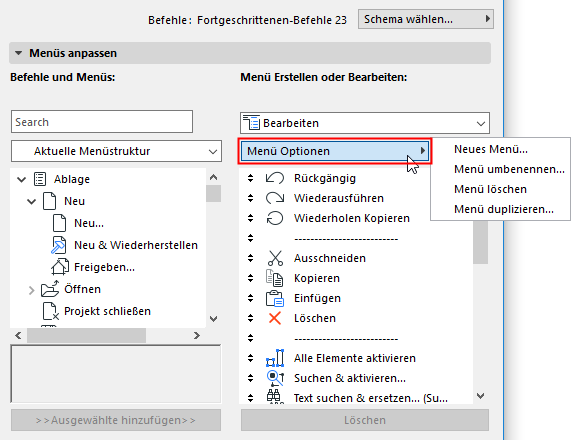The height and width of the screenshot is (440, 572).
Task: Open the Schema wählen... popup
Action: 426,19
